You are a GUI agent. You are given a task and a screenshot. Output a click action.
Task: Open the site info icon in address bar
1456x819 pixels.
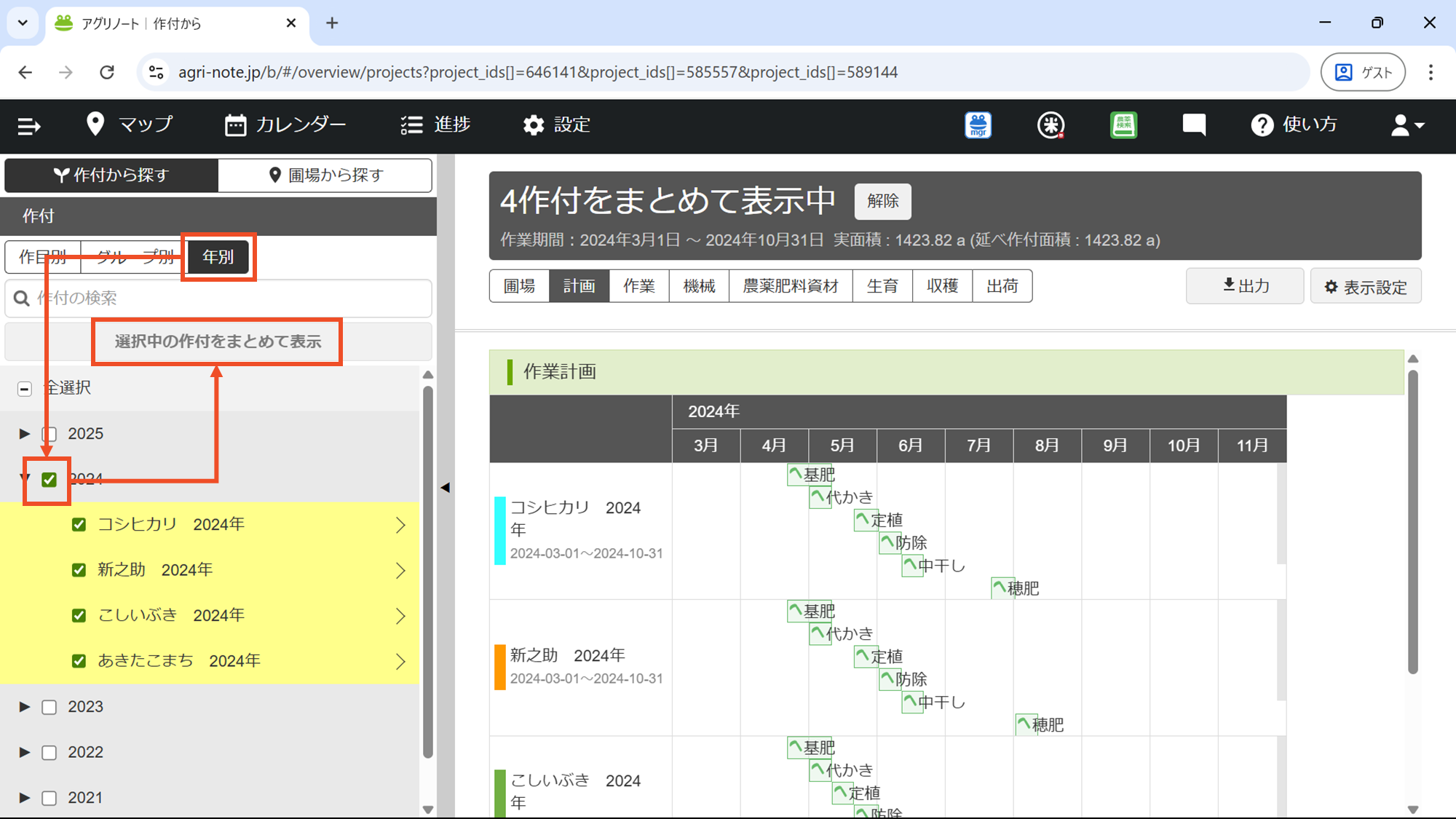click(x=156, y=72)
